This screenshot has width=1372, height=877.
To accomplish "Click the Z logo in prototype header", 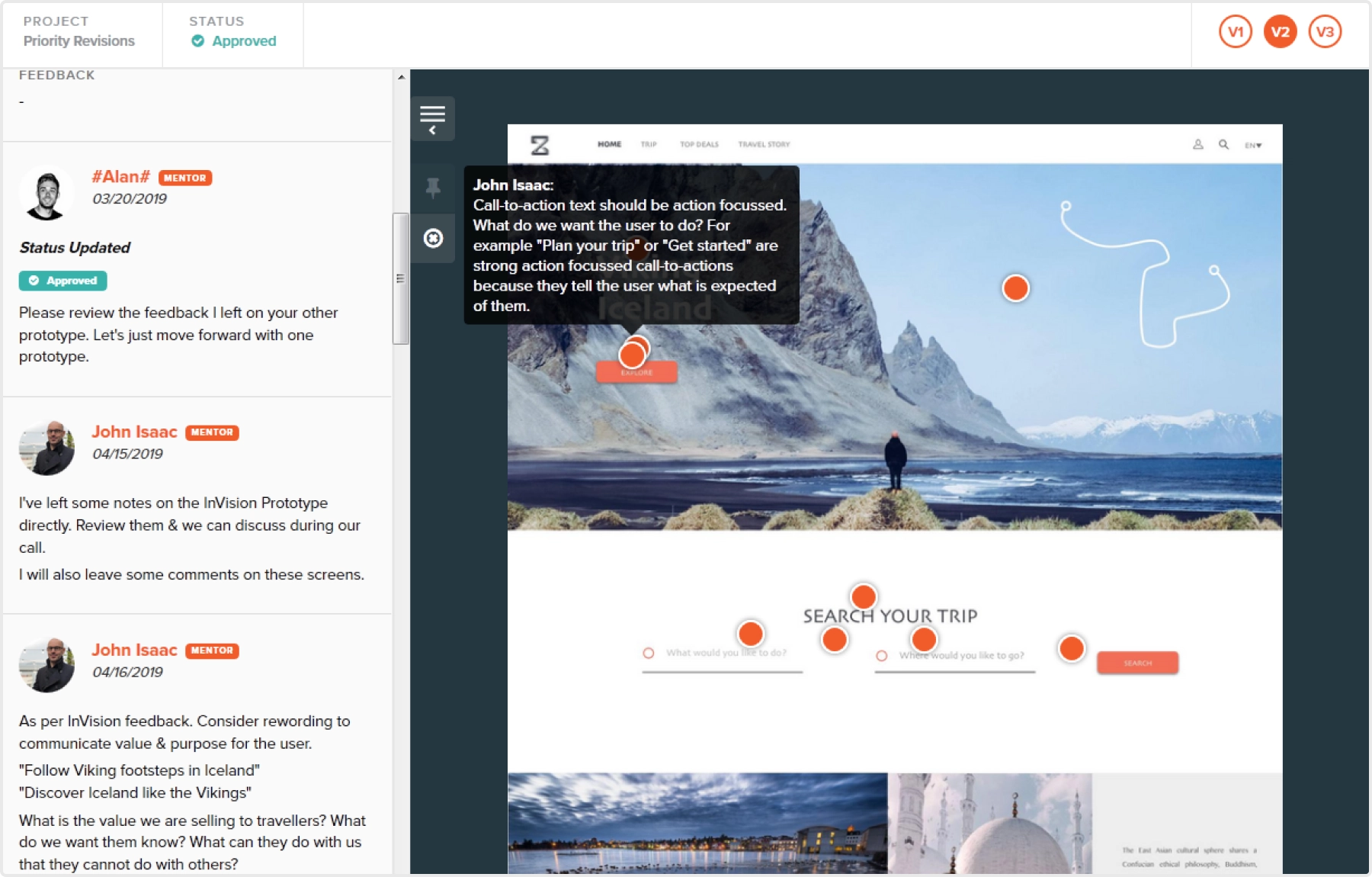I will click(540, 145).
